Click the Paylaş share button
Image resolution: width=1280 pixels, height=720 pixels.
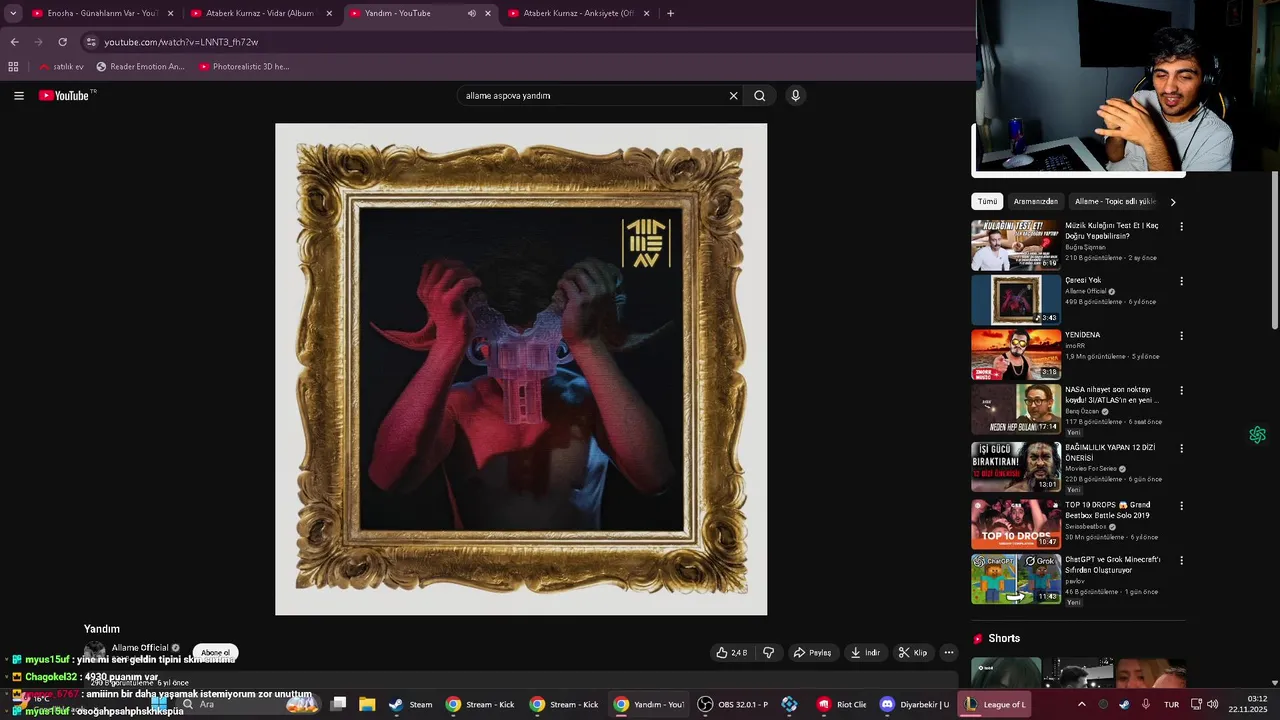(812, 653)
